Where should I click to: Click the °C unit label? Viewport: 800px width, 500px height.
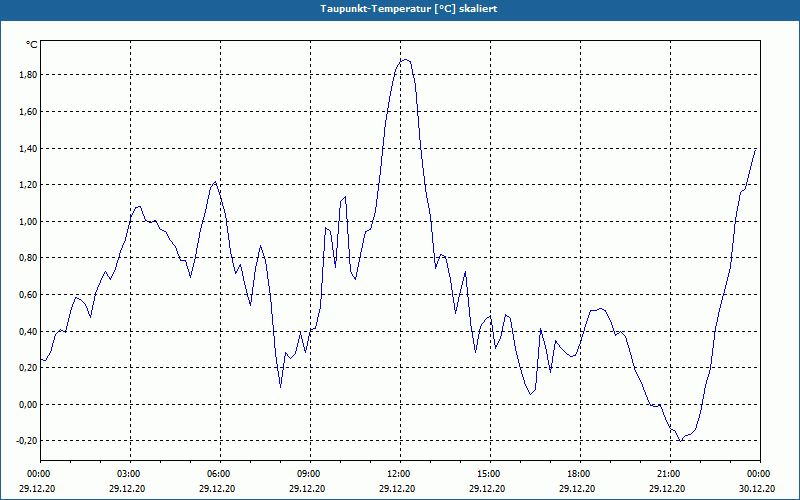click(32, 45)
